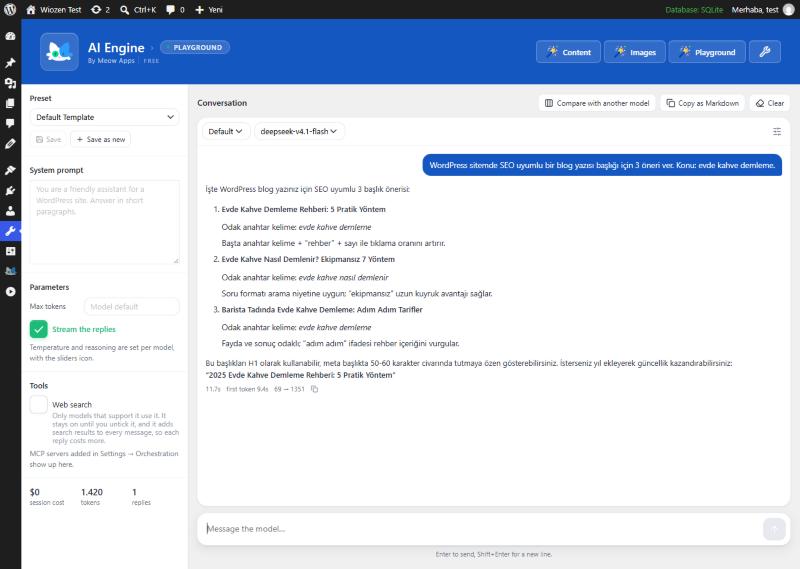800x569 pixels.
Task: Click the user message bubble
Action: point(602,165)
